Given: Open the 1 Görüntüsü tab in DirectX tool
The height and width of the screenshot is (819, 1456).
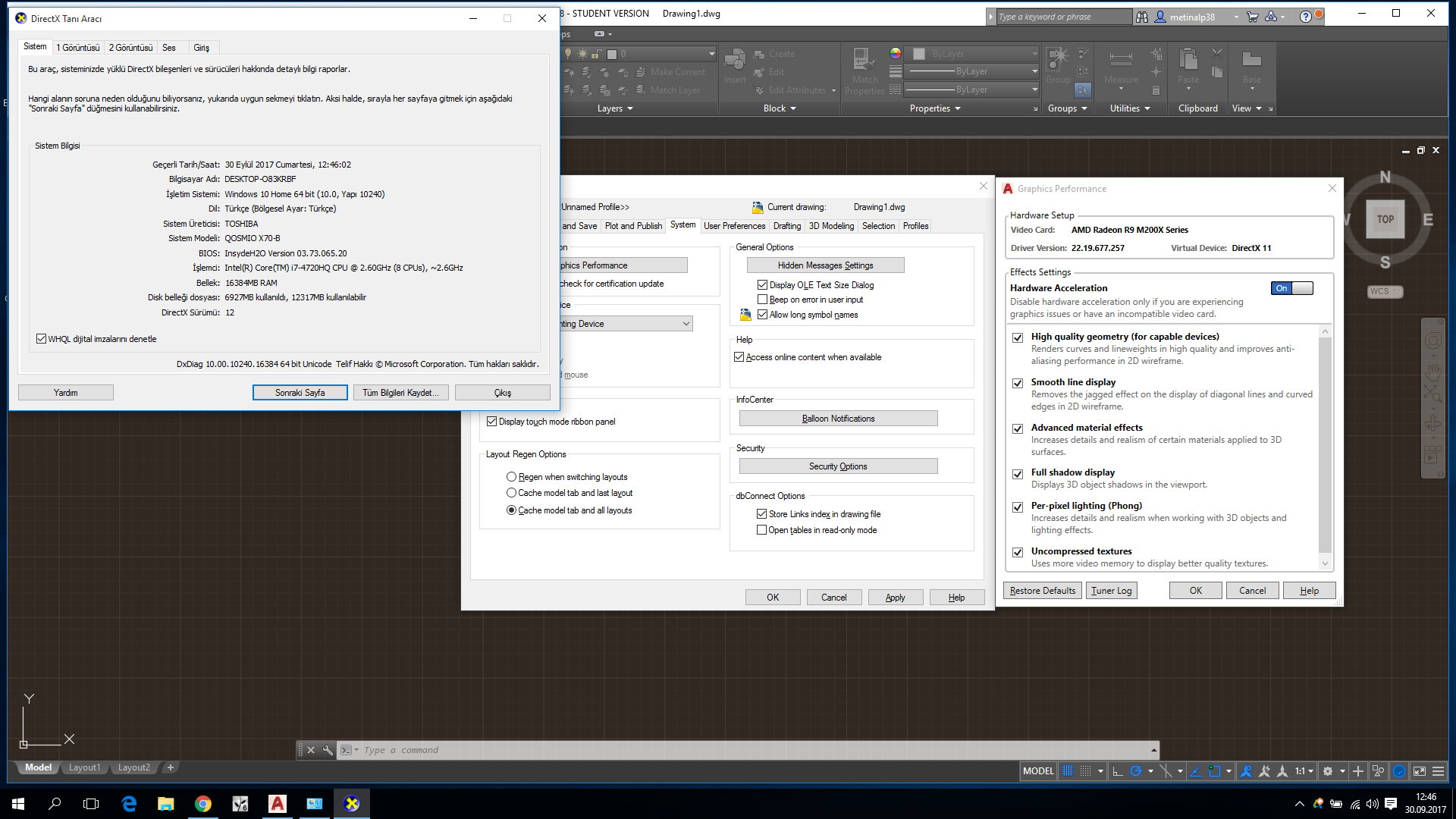Looking at the screenshot, I should click(x=78, y=47).
